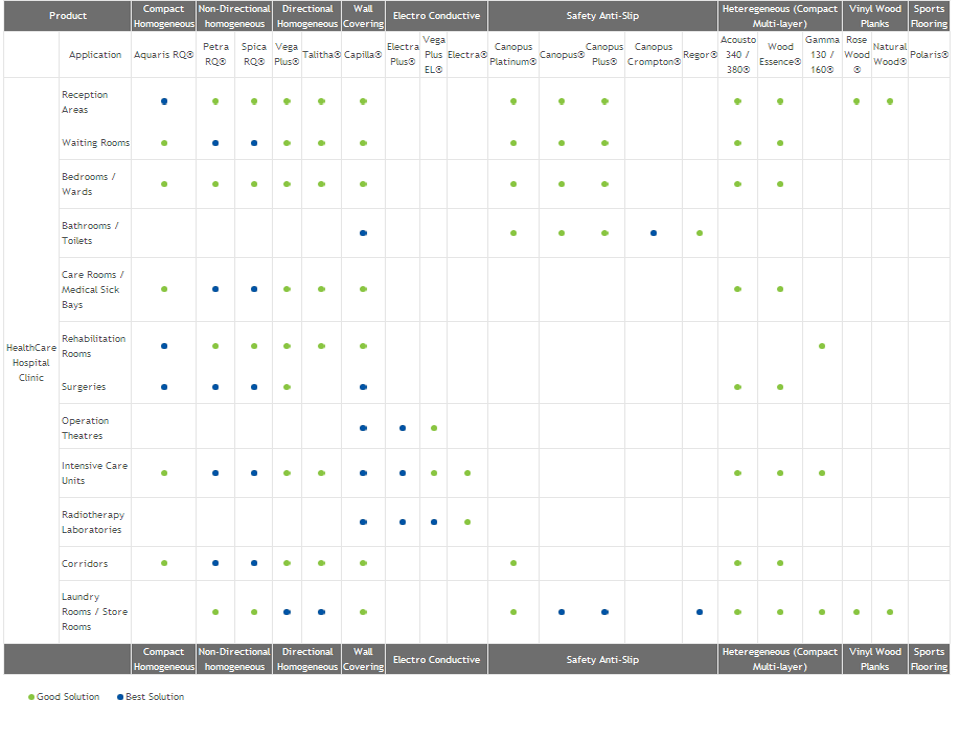Viewport: 960px width, 730px height.
Task: Click Spica RQ blue dot in Care Rooms row
Action: point(254,289)
